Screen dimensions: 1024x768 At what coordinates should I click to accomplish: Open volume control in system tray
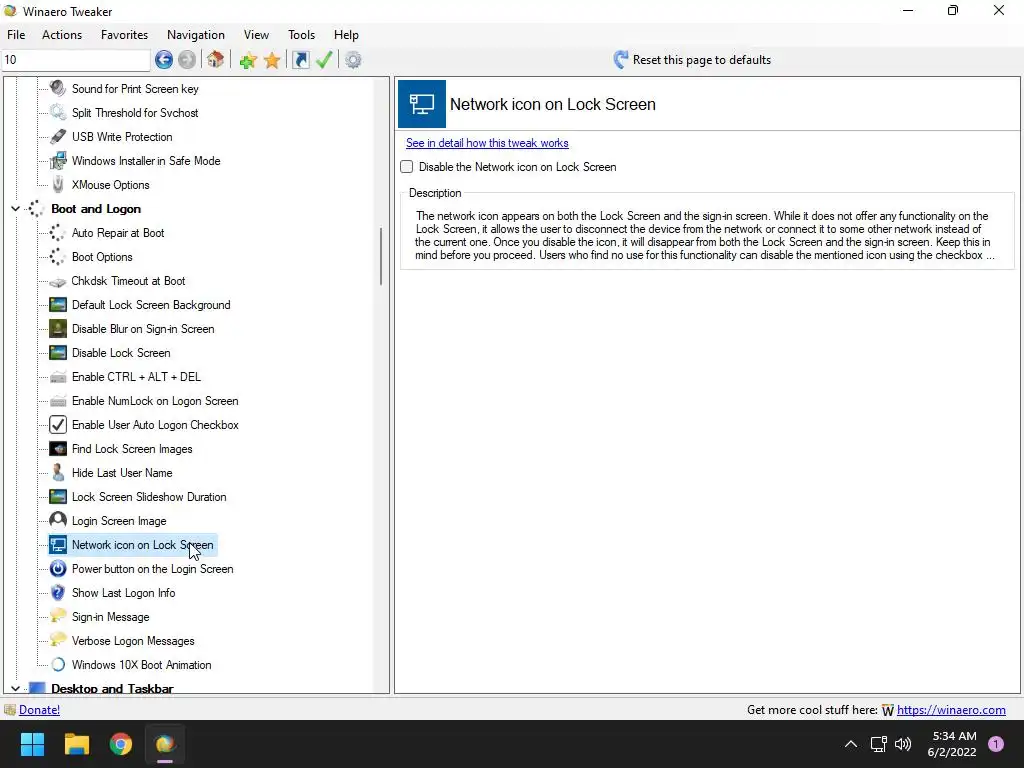pos(903,744)
